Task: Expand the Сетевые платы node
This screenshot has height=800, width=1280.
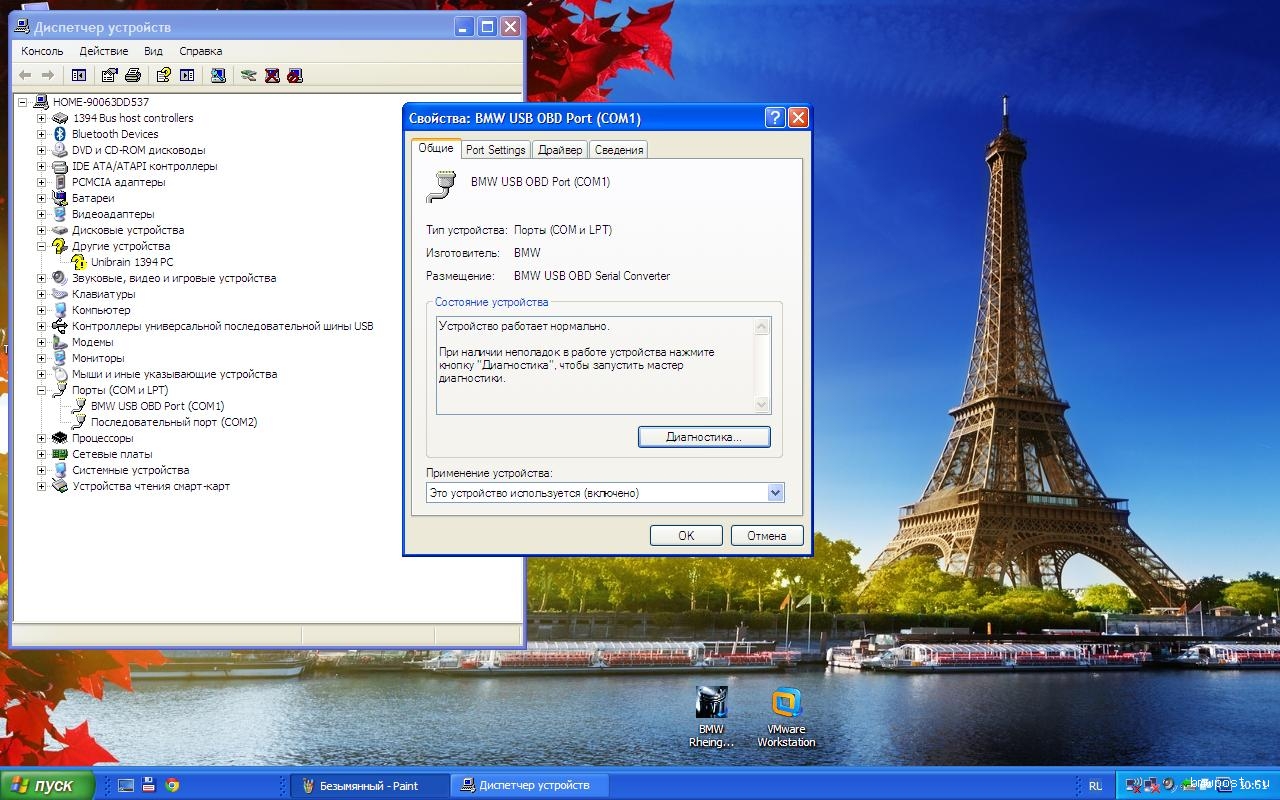Action: point(42,454)
